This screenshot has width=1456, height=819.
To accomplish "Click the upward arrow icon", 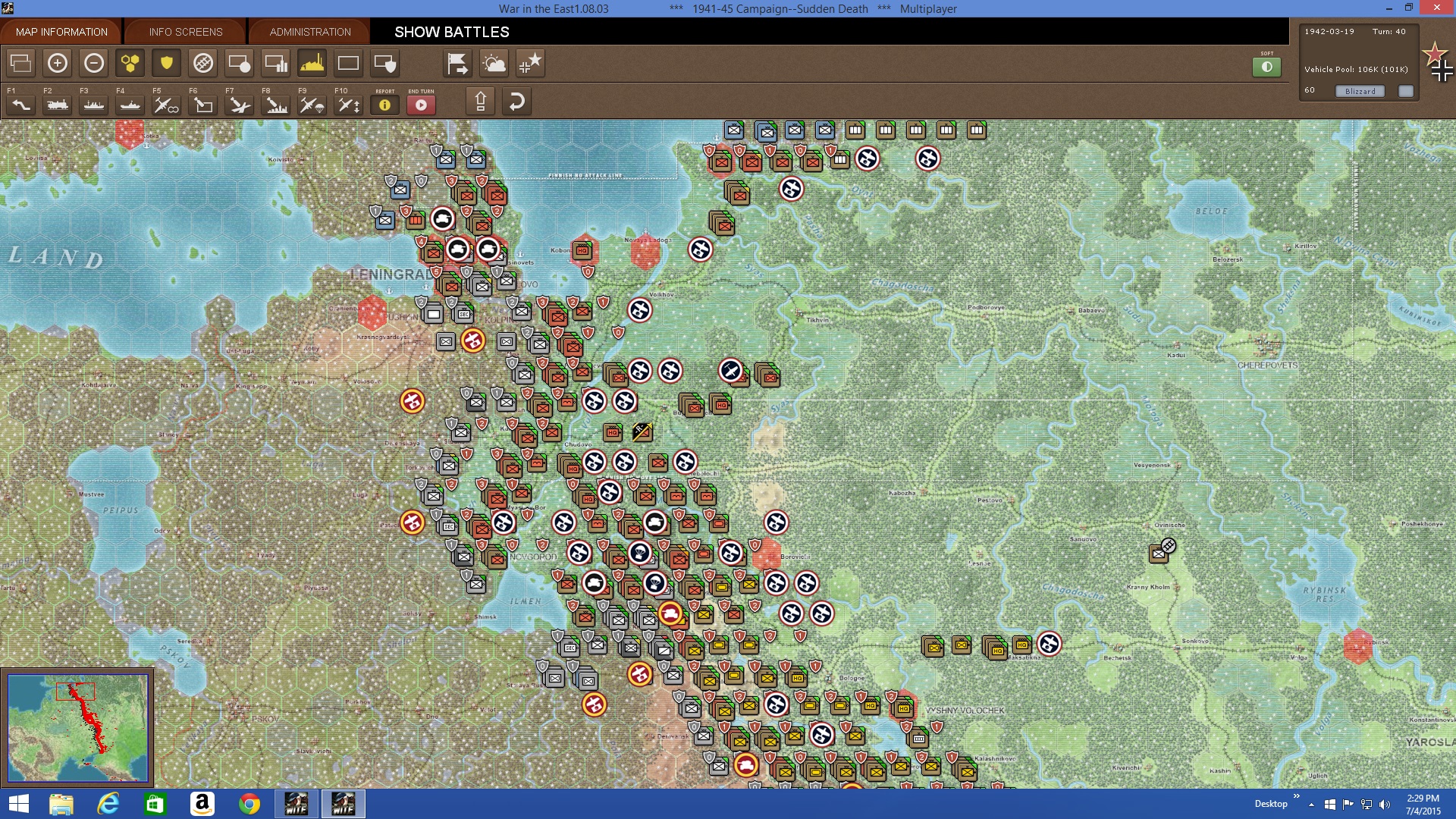I will point(480,101).
